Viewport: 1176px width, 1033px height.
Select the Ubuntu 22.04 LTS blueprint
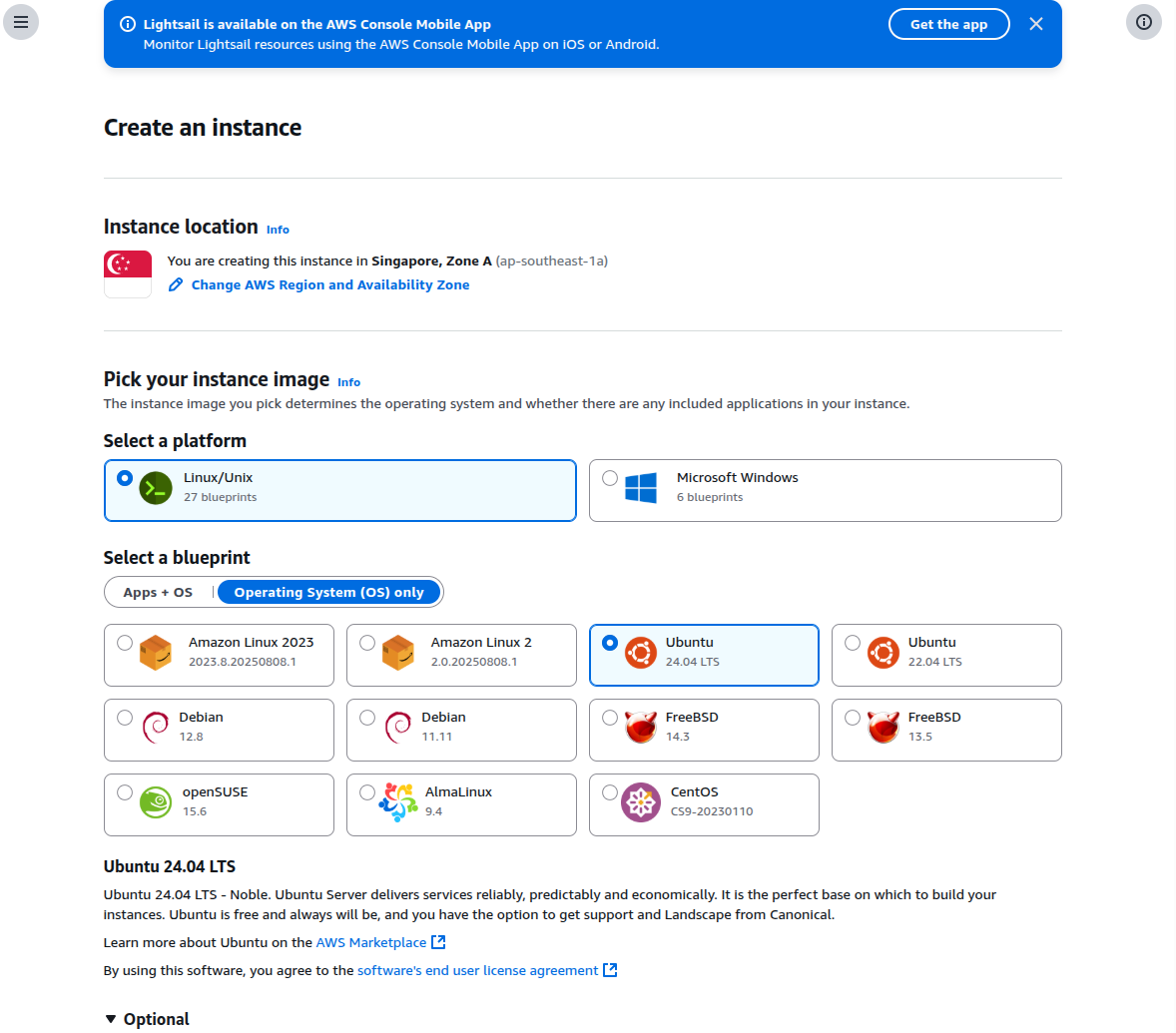(x=853, y=643)
